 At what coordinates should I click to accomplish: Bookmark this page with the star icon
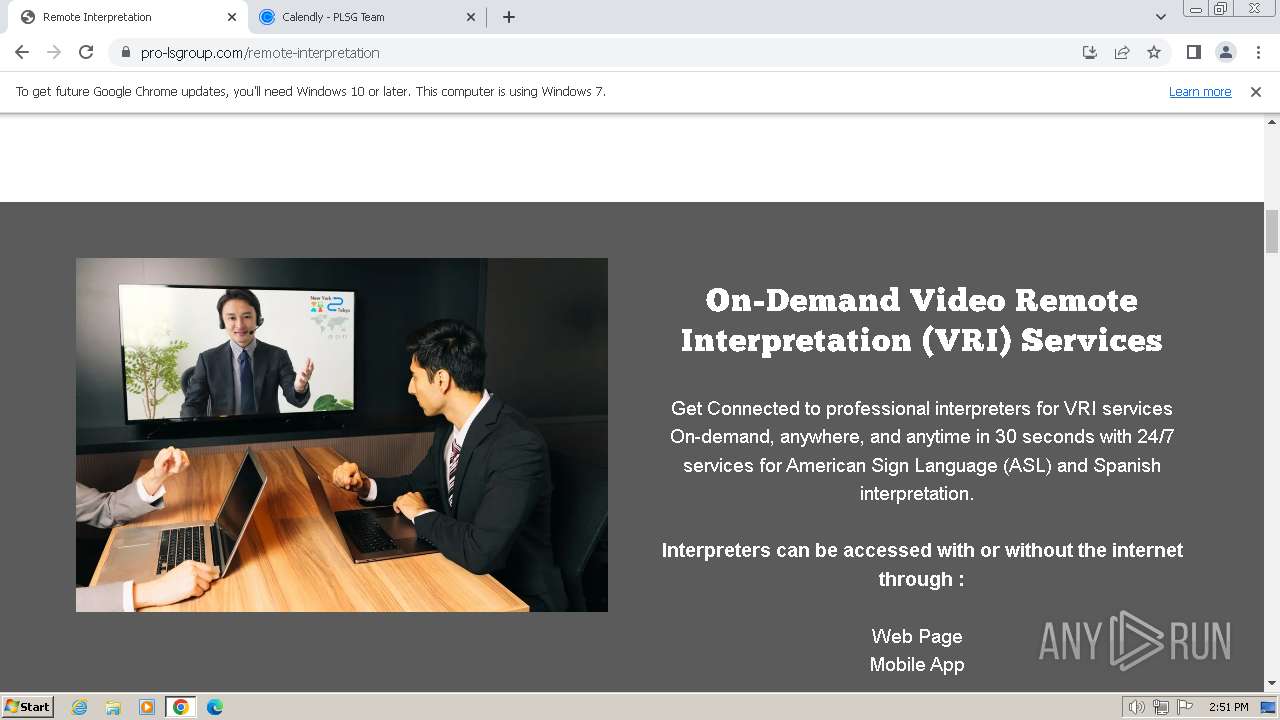tap(1154, 52)
